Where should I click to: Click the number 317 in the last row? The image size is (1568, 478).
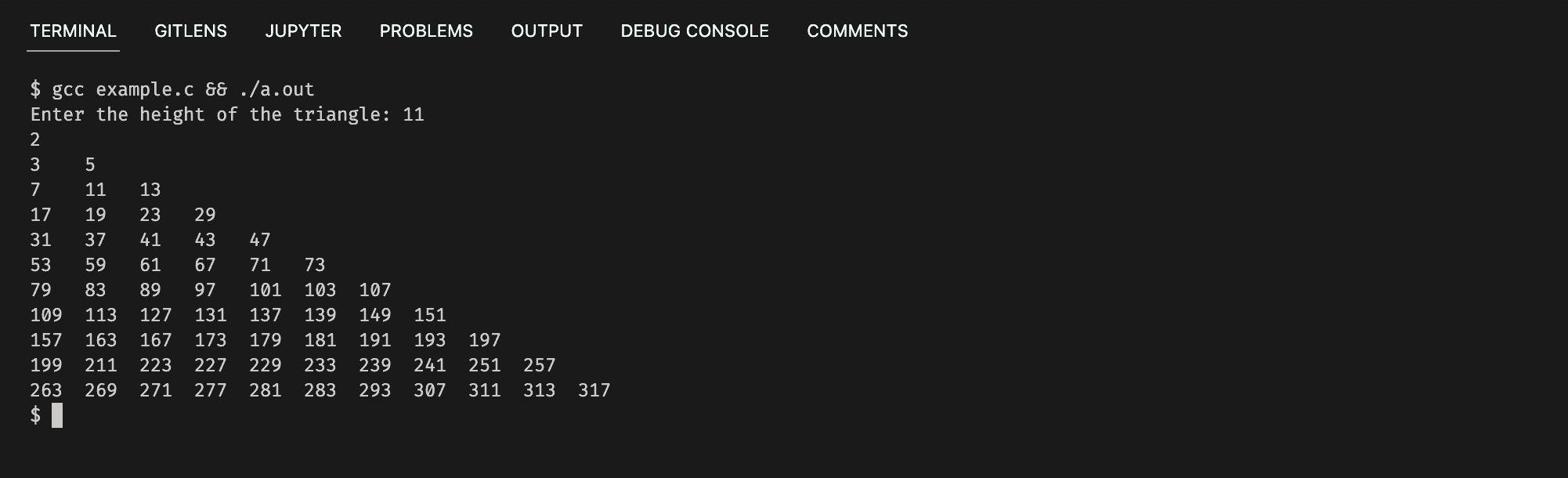[594, 390]
